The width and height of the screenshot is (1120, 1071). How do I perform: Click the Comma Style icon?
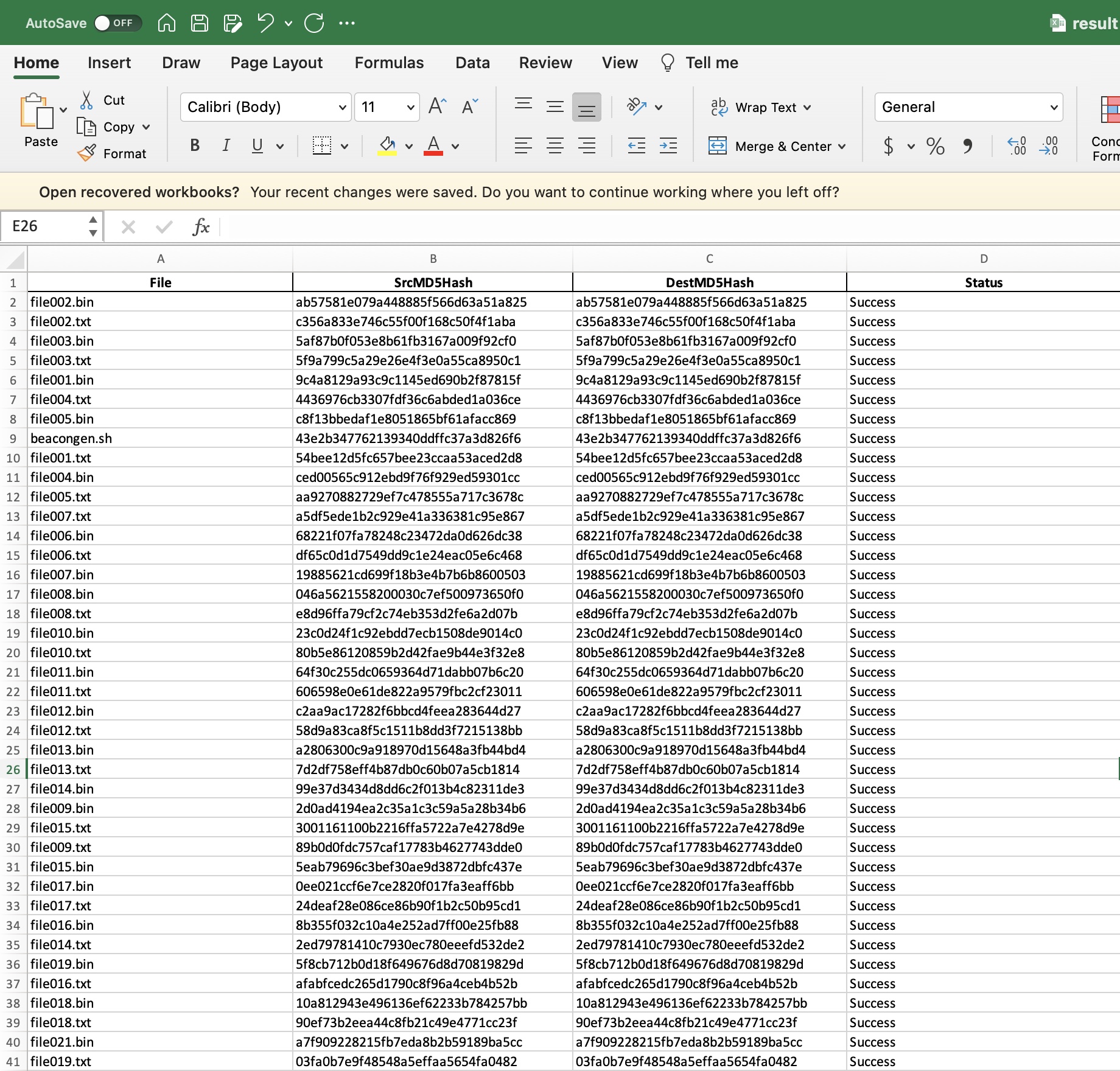tap(968, 146)
